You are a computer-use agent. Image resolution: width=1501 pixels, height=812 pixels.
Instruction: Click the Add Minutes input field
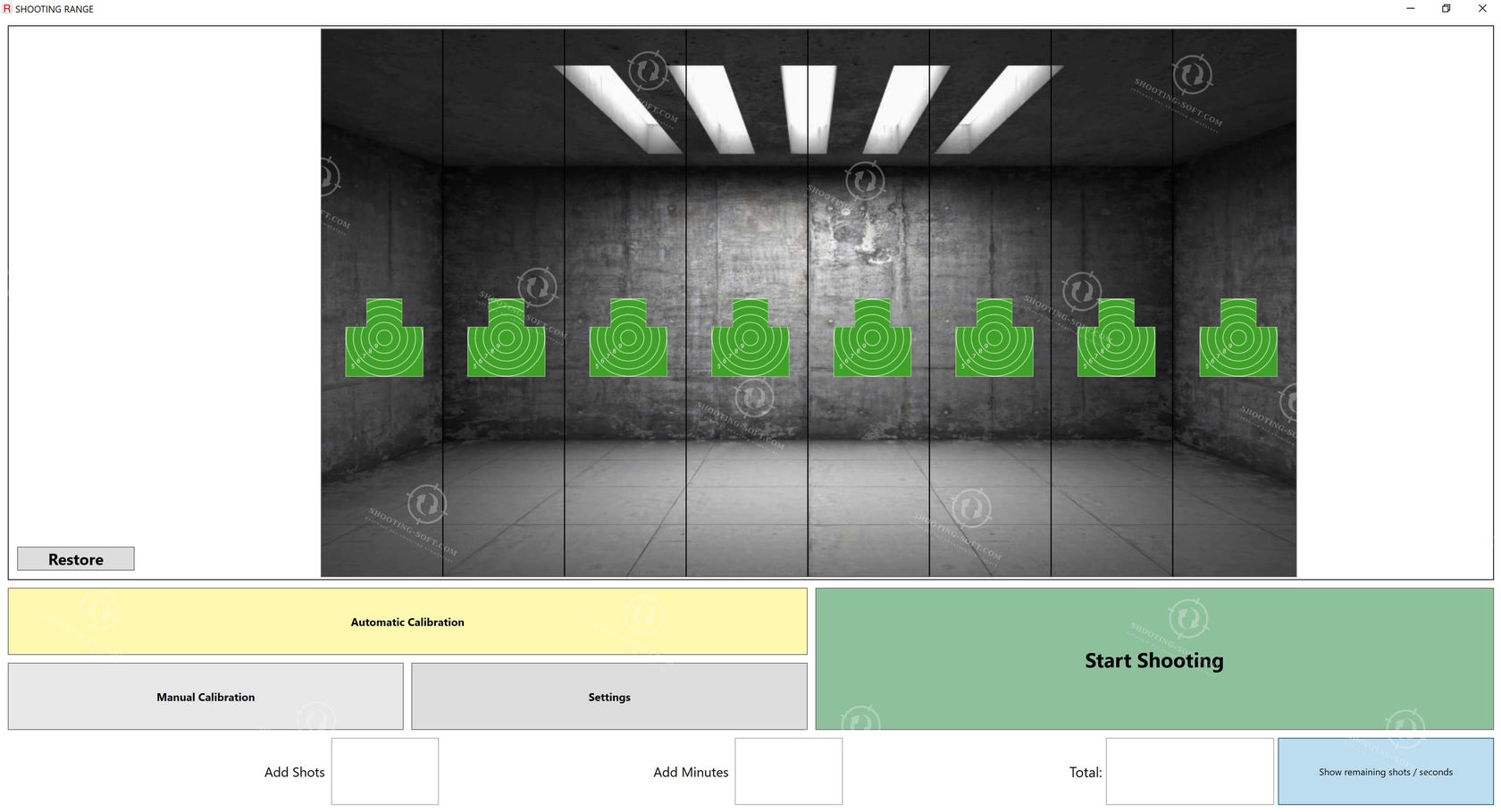pyautogui.click(x=789, y=771)
